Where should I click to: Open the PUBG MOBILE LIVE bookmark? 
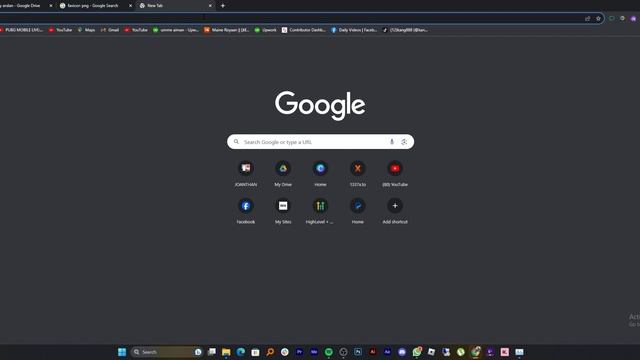click(22, 30)
